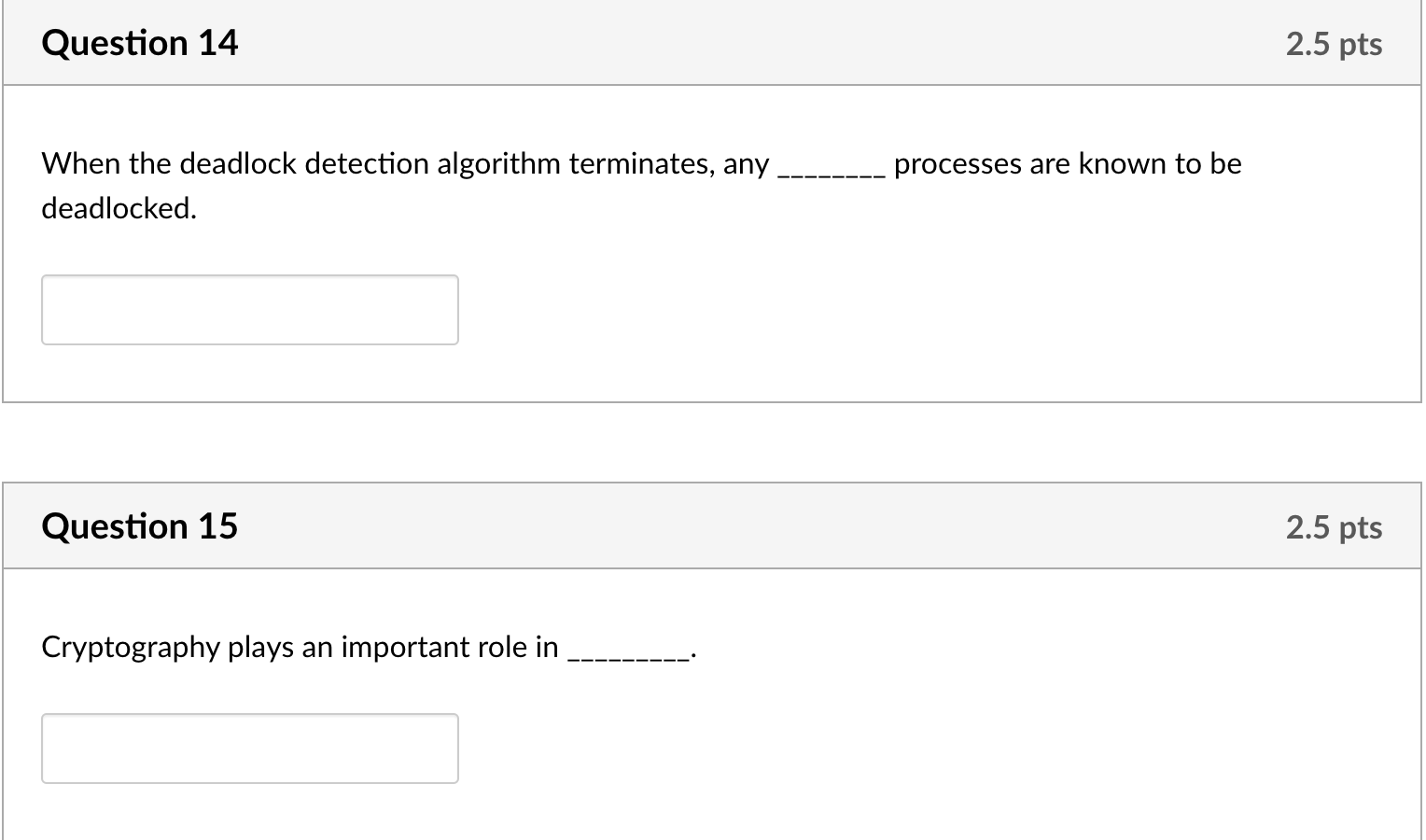The height and width of the screenshot is (840, 1426).
Task: Click the phrase 'processes are known to be'
Action: pyautogui.click(x=1068, y=163)
